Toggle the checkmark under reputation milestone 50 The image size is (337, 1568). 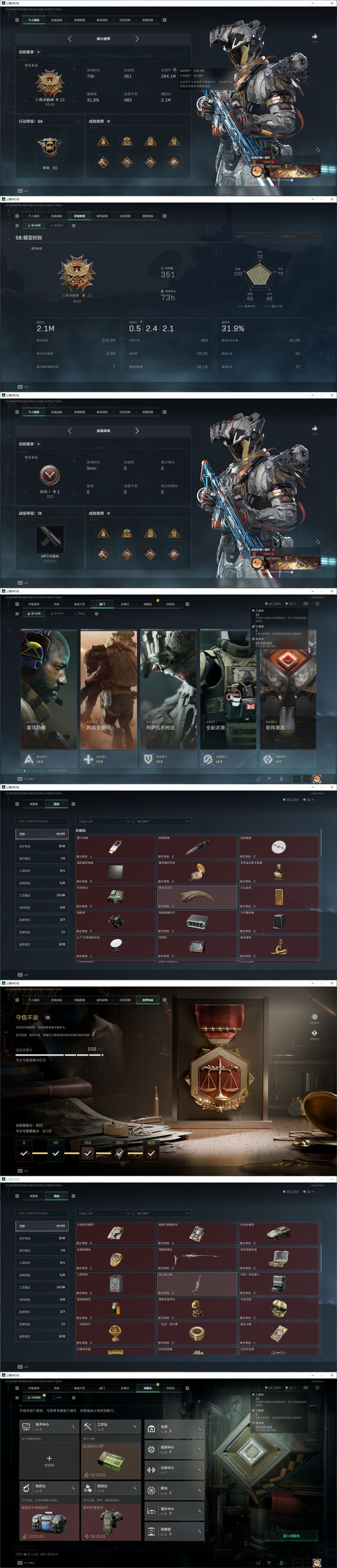click(56, 1153)
